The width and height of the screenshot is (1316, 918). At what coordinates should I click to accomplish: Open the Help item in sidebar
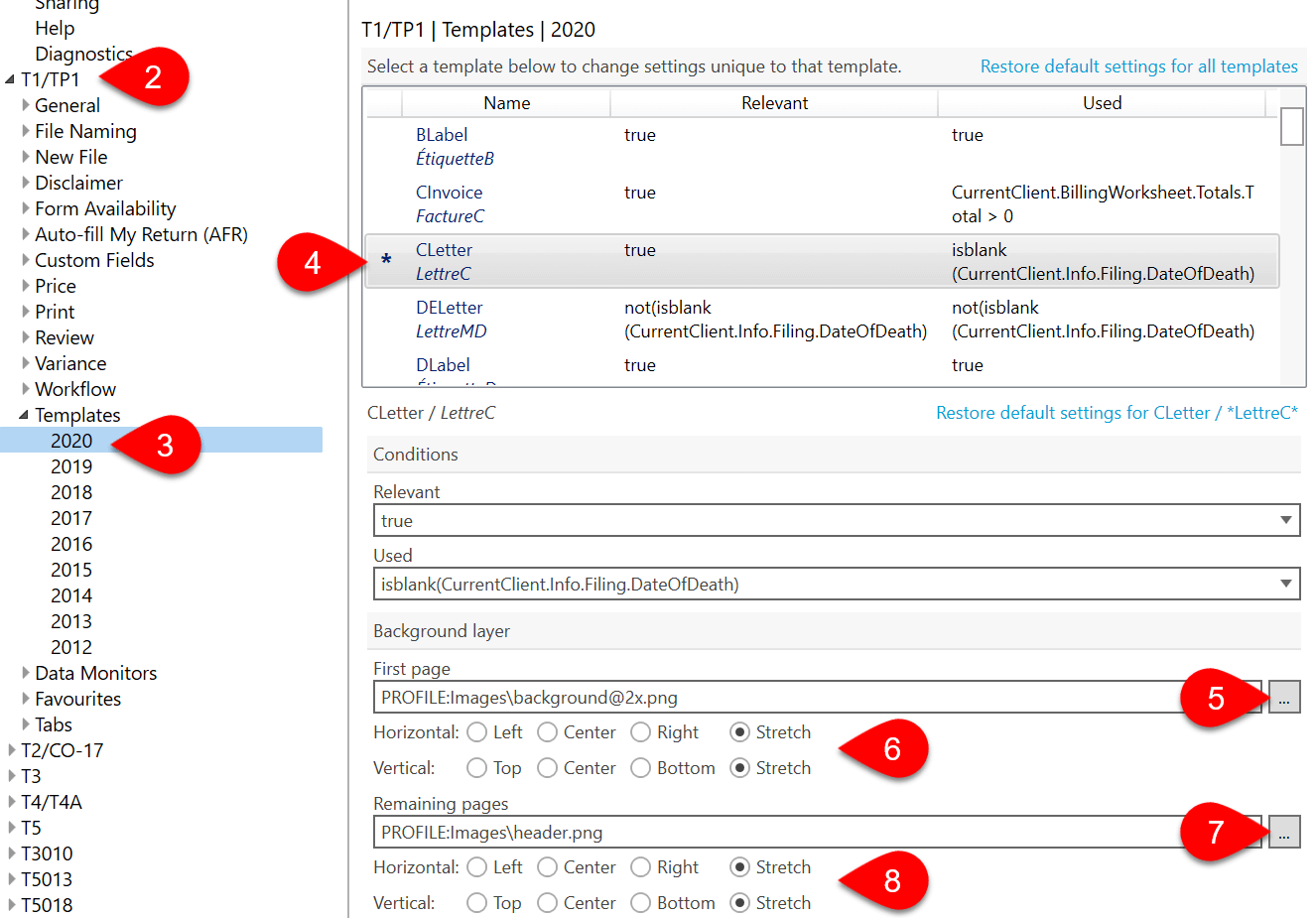click(55, 28)
